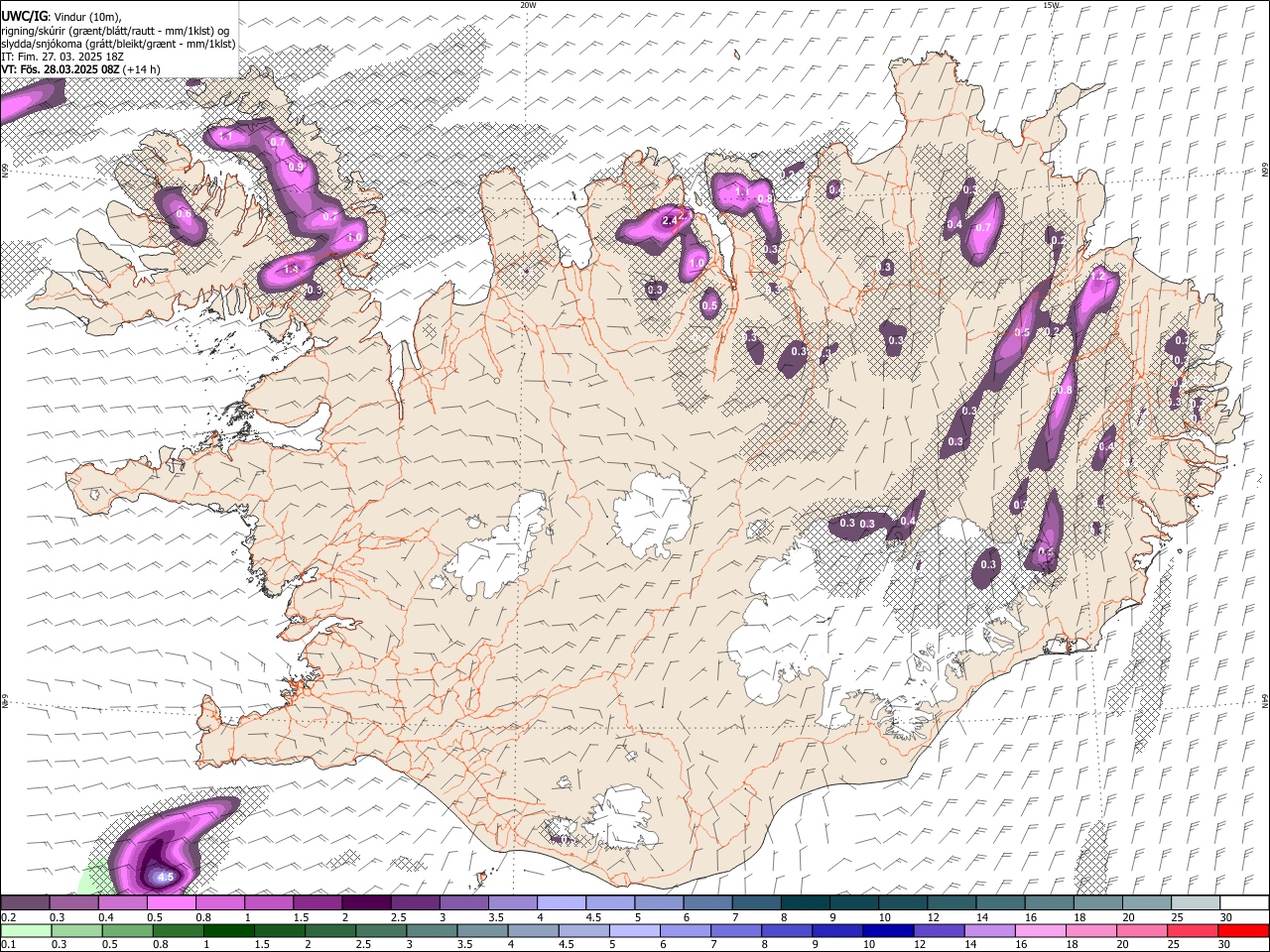Viewport: 1270px width, 952px height.
Task: Click the '0.9' precipitation value on the map
Action: [x=296, y=167]
